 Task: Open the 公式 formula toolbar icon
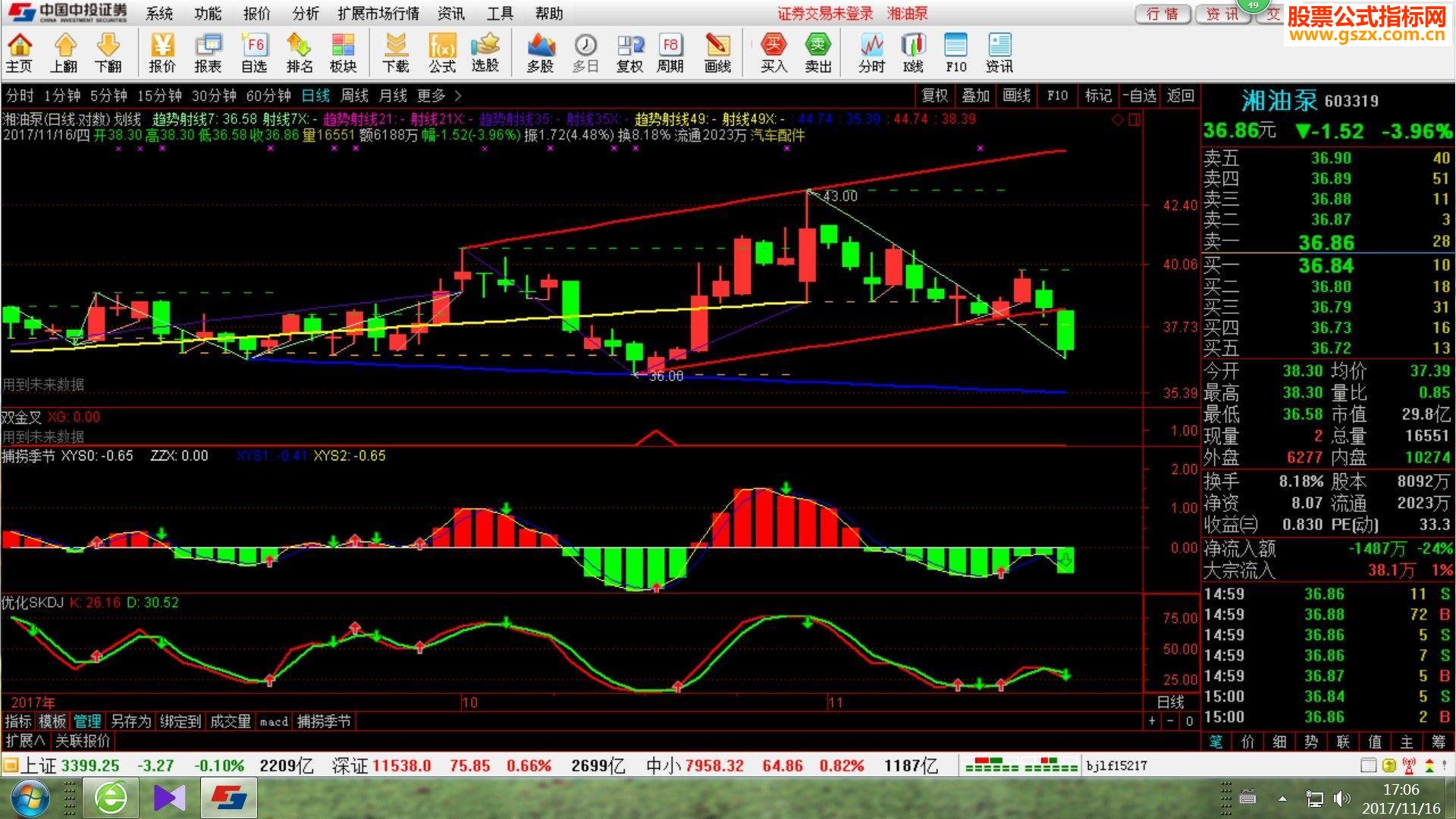[442, 53]
